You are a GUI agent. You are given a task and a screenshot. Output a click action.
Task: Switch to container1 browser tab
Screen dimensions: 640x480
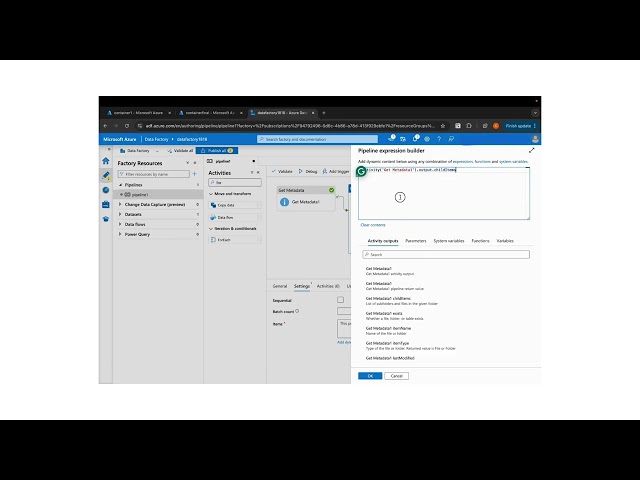[x=138, y=113]
